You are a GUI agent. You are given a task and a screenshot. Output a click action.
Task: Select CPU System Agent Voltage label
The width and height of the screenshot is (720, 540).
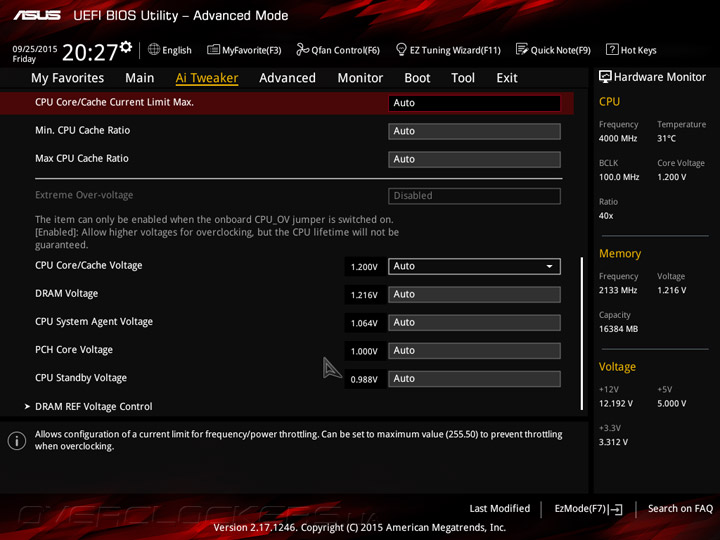tap(94, 321)
